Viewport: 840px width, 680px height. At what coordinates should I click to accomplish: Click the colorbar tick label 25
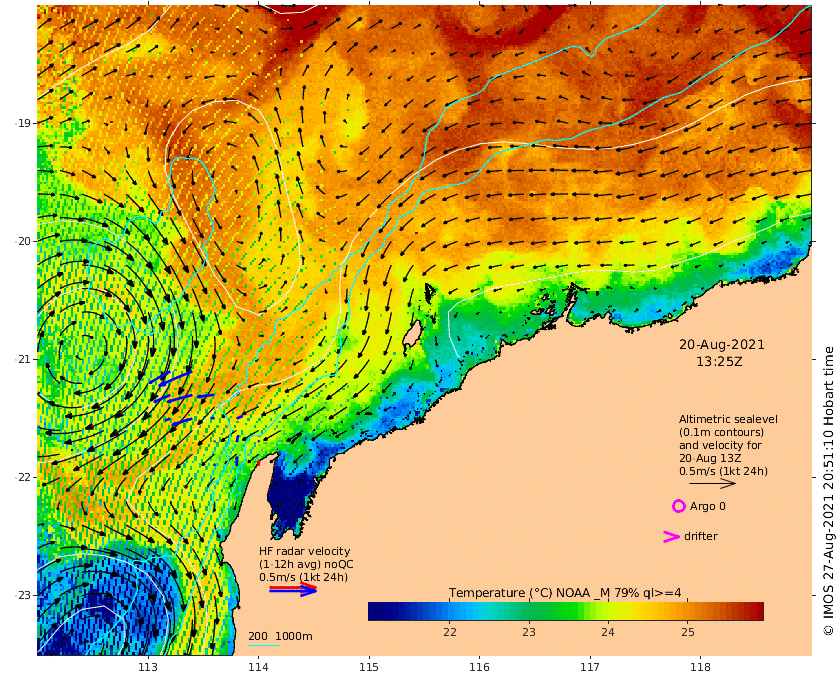pyautogui.click(x=688, y=632)
